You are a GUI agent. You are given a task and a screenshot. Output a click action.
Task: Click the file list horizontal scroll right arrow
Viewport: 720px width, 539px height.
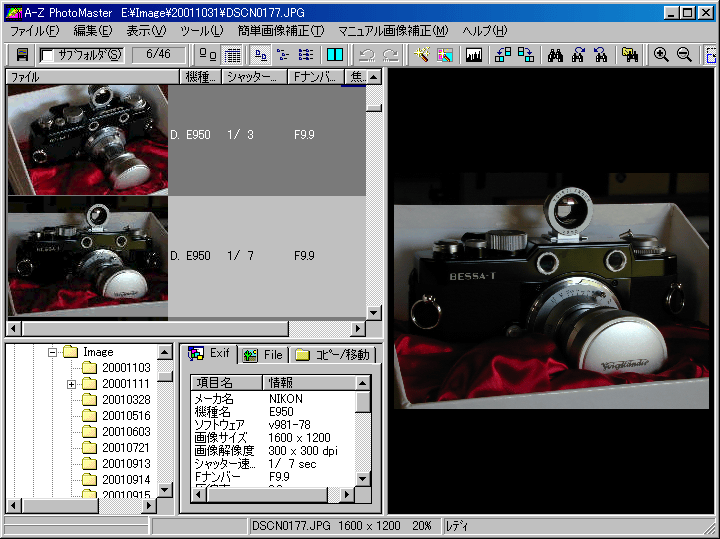pos(358,328)
